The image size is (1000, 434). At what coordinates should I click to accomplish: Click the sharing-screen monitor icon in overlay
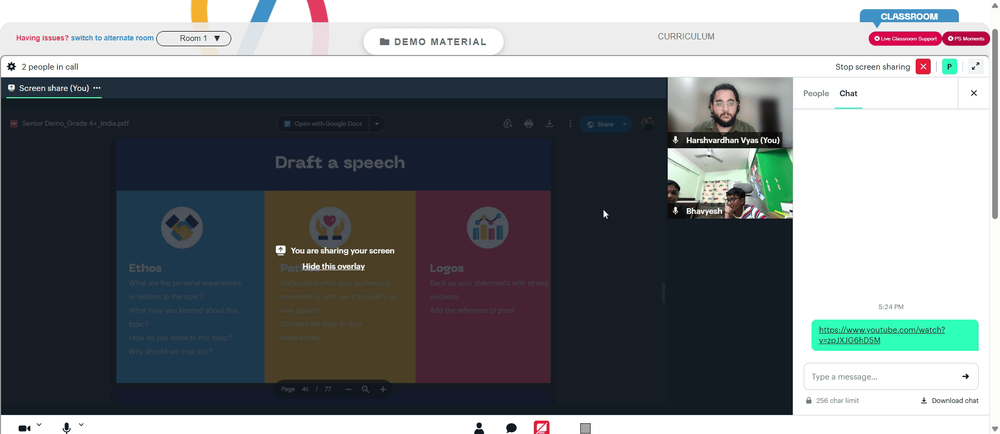click(281, 250)
